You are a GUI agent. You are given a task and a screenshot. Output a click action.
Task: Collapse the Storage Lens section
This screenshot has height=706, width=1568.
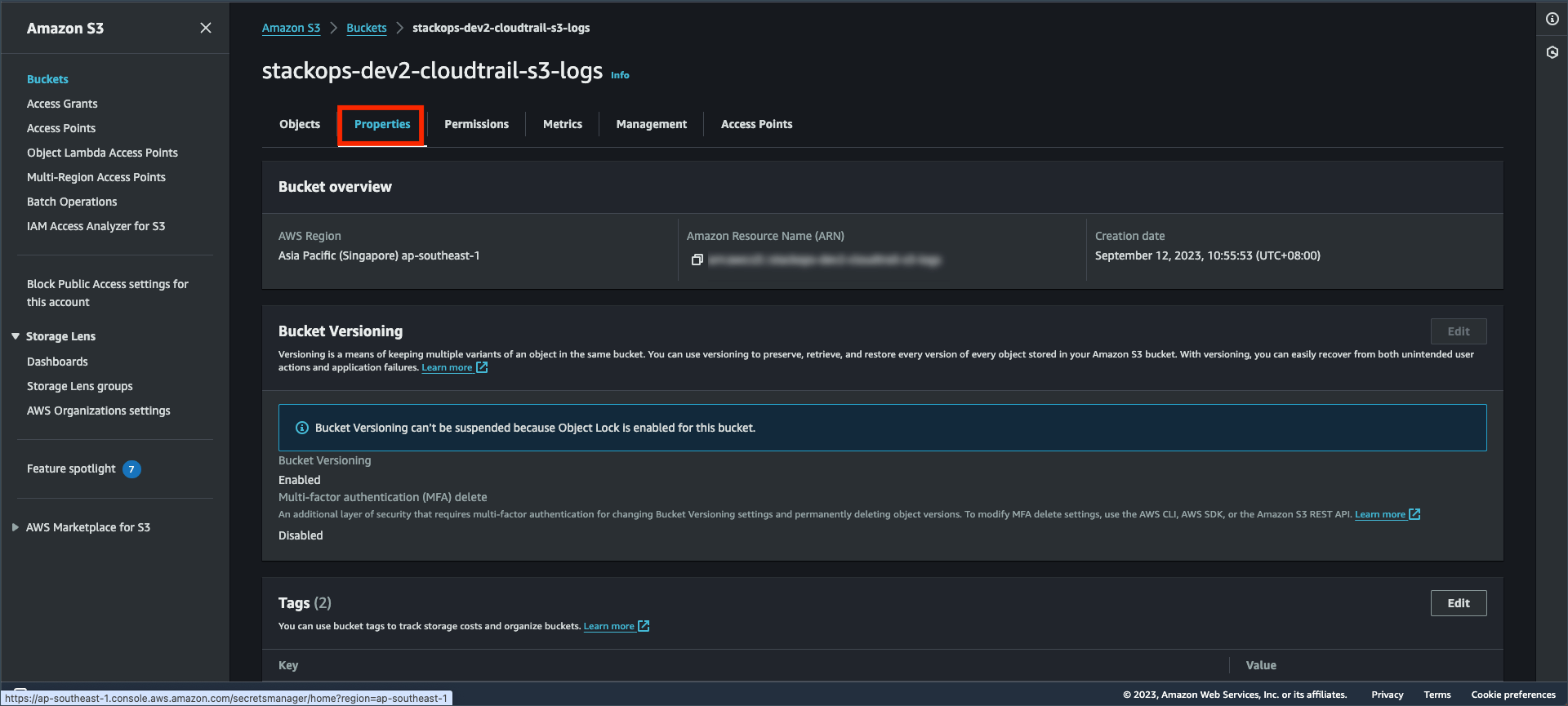(x=15, y=336)
